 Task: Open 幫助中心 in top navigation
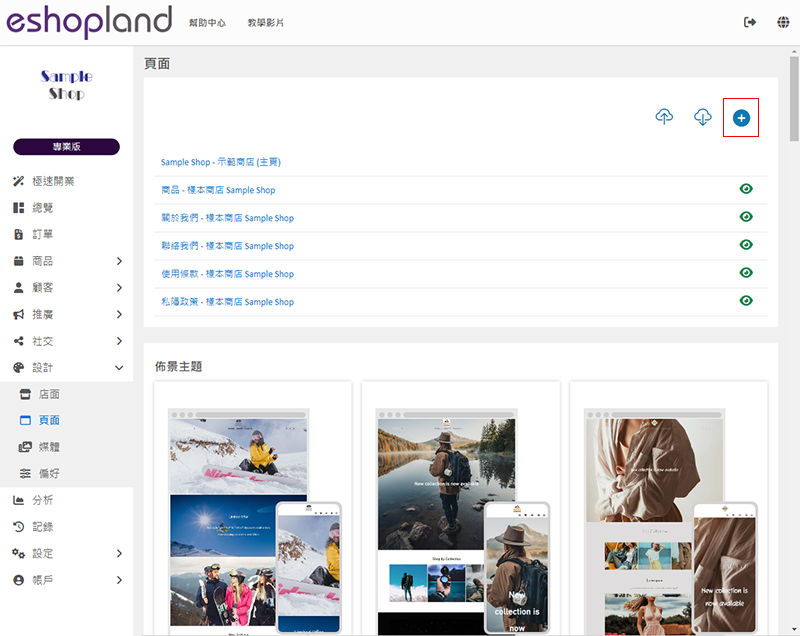pyautogui.click(x=207, y=22)
